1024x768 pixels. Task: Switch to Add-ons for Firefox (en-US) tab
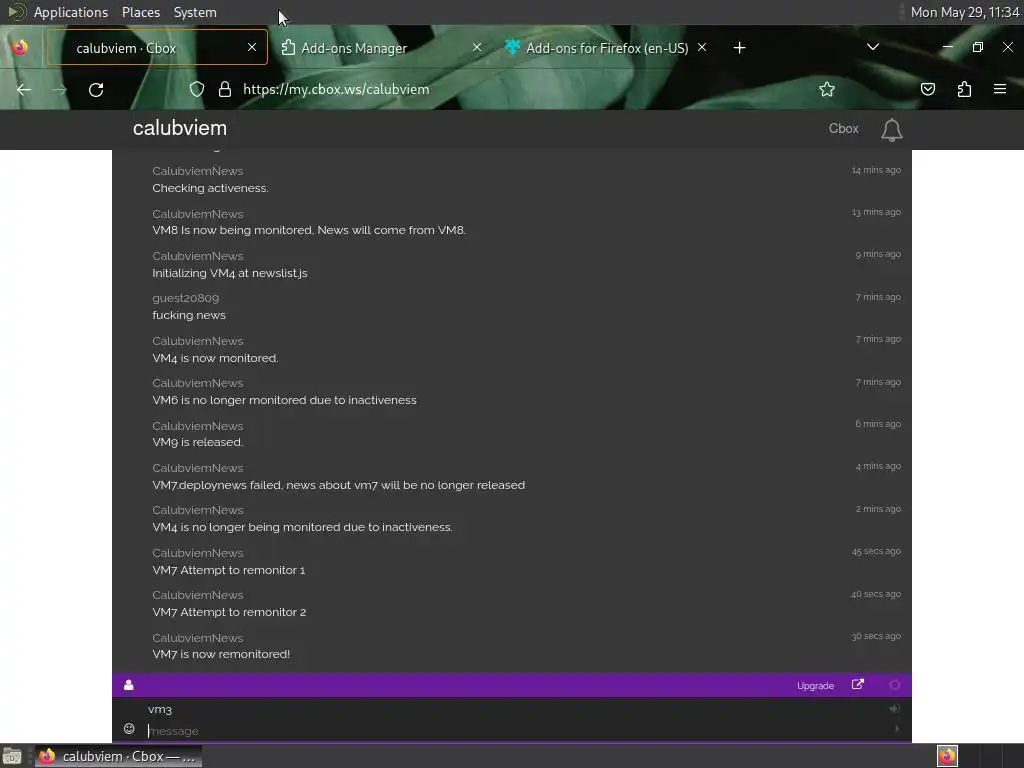coord(606,48)
